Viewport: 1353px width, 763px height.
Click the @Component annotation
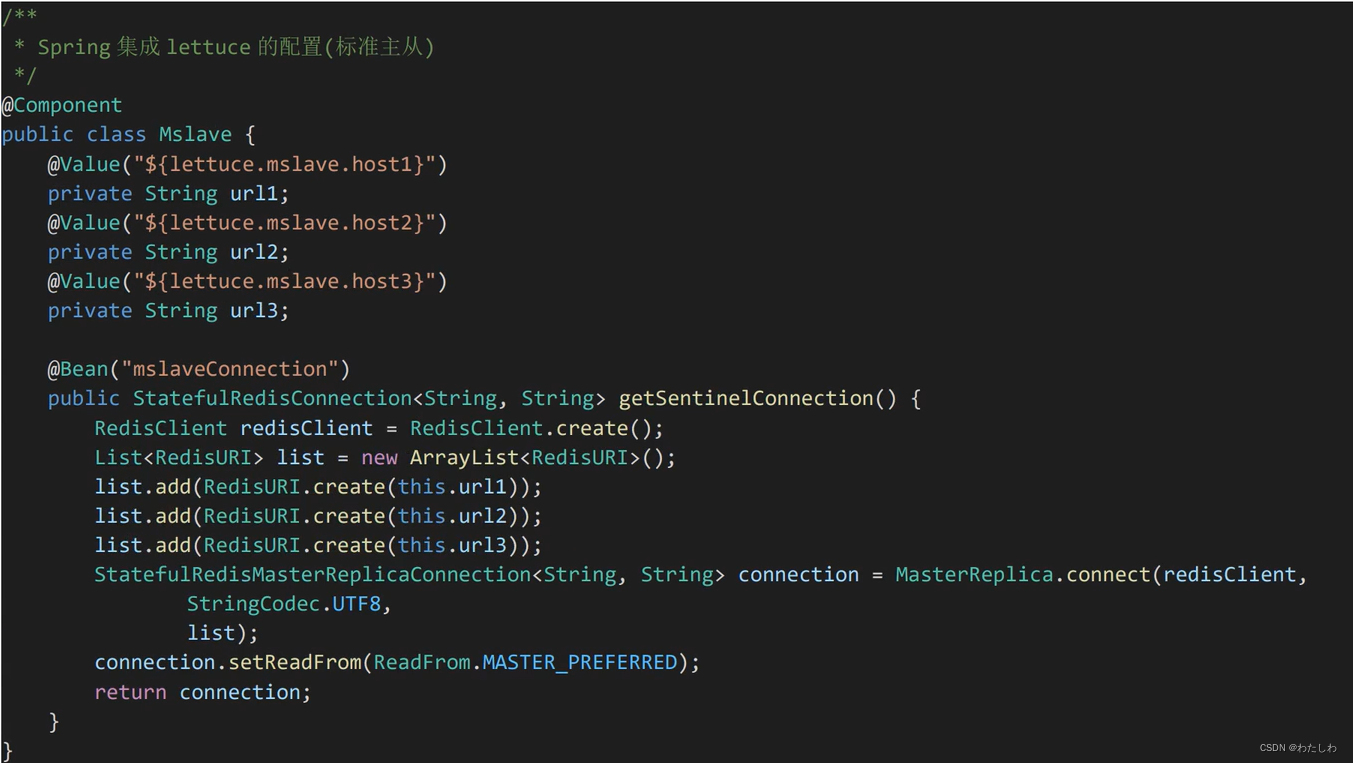point(62,105)
